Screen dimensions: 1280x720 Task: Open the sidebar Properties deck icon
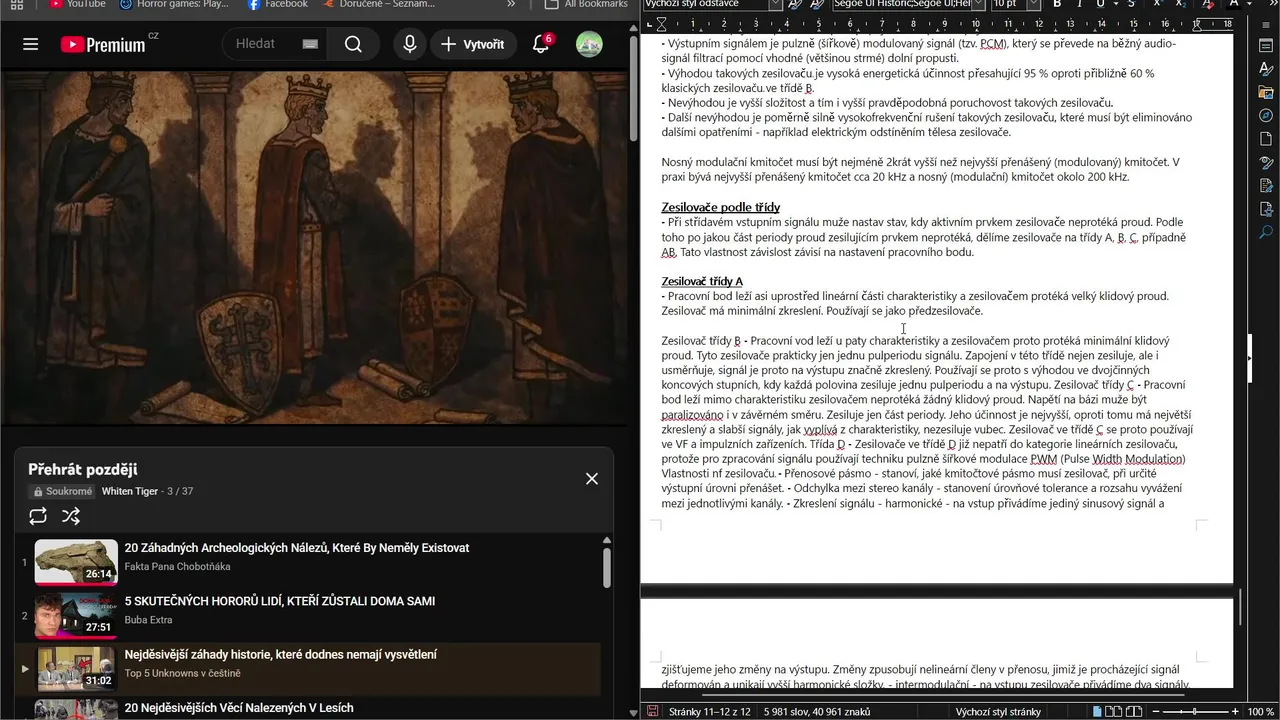click(x=1266, y=46)
